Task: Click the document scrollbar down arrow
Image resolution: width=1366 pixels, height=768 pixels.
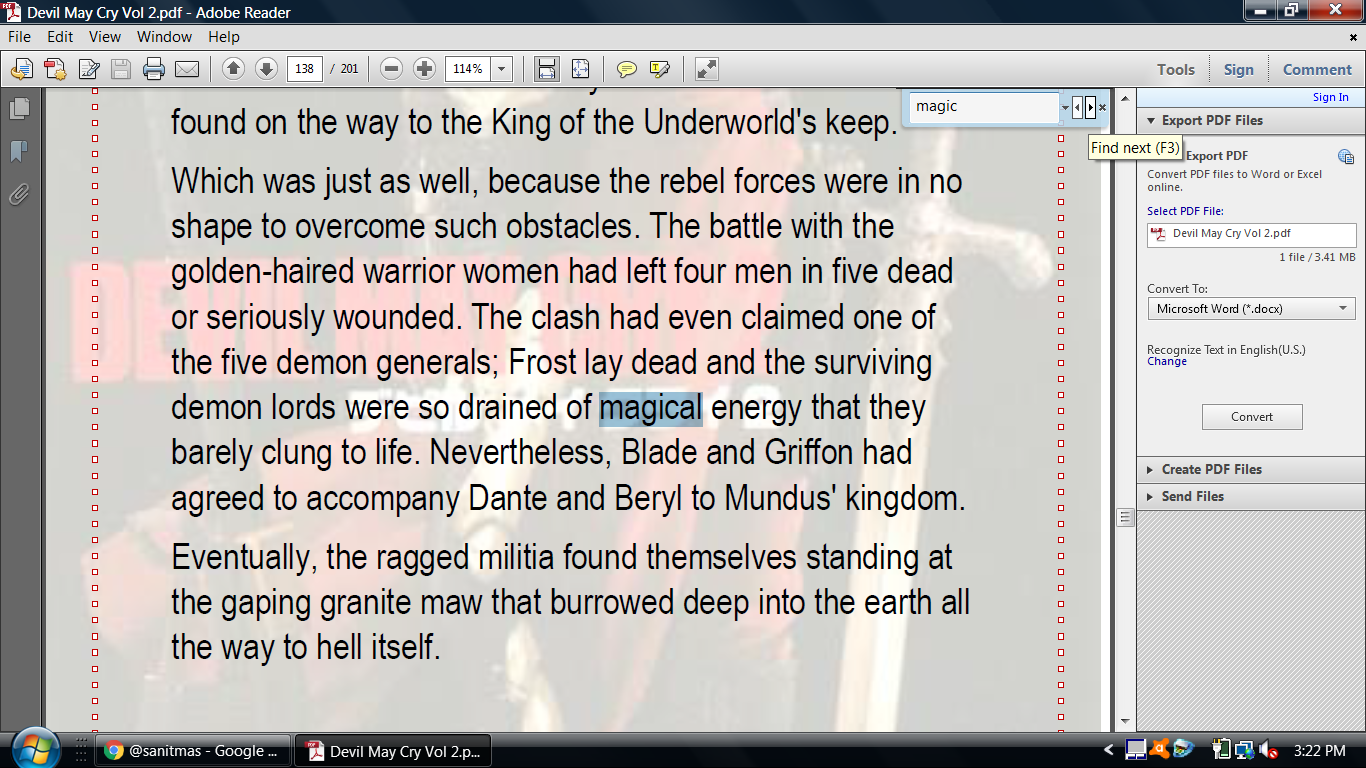Action: click(1125, 721)
